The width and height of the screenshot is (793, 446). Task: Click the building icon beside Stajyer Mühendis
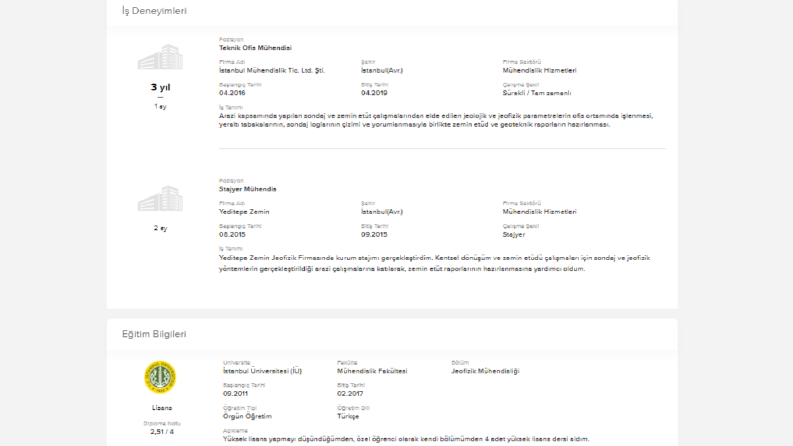[x=160, y=198]
